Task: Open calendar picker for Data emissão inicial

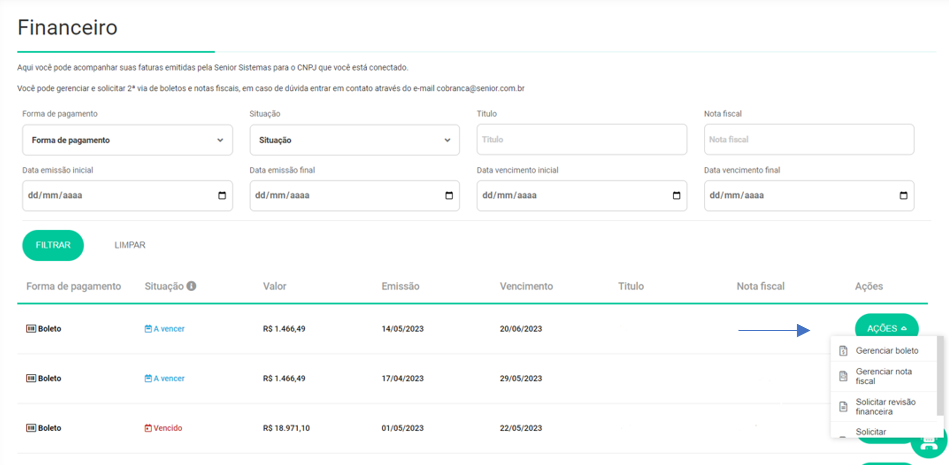Action: 222,196
